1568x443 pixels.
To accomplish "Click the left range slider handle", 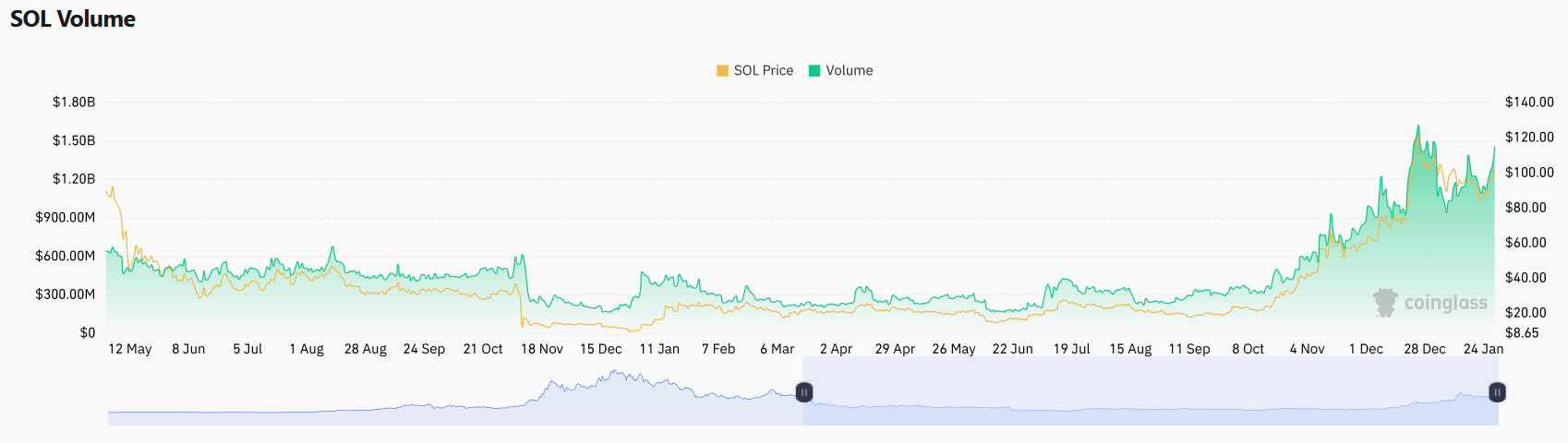I will click(x=804, y=392).
